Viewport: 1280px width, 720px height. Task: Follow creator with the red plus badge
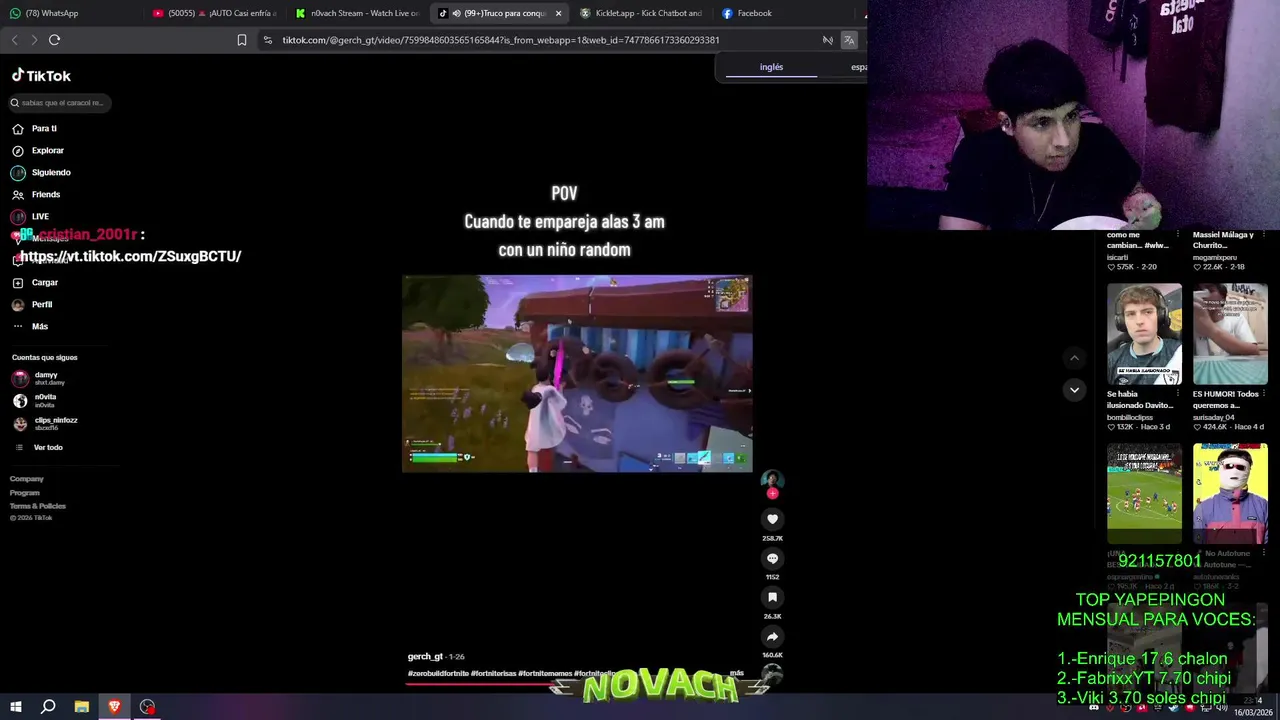click(772, 493)
